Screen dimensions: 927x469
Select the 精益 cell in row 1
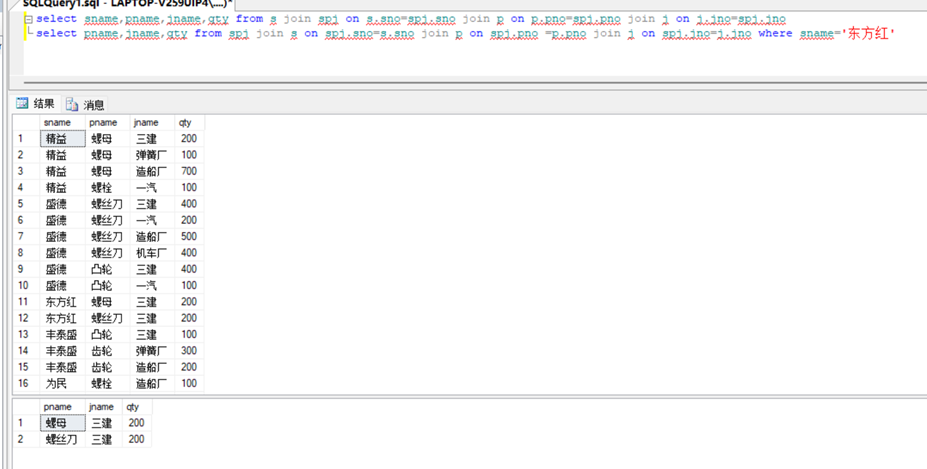tap(63, 139)
